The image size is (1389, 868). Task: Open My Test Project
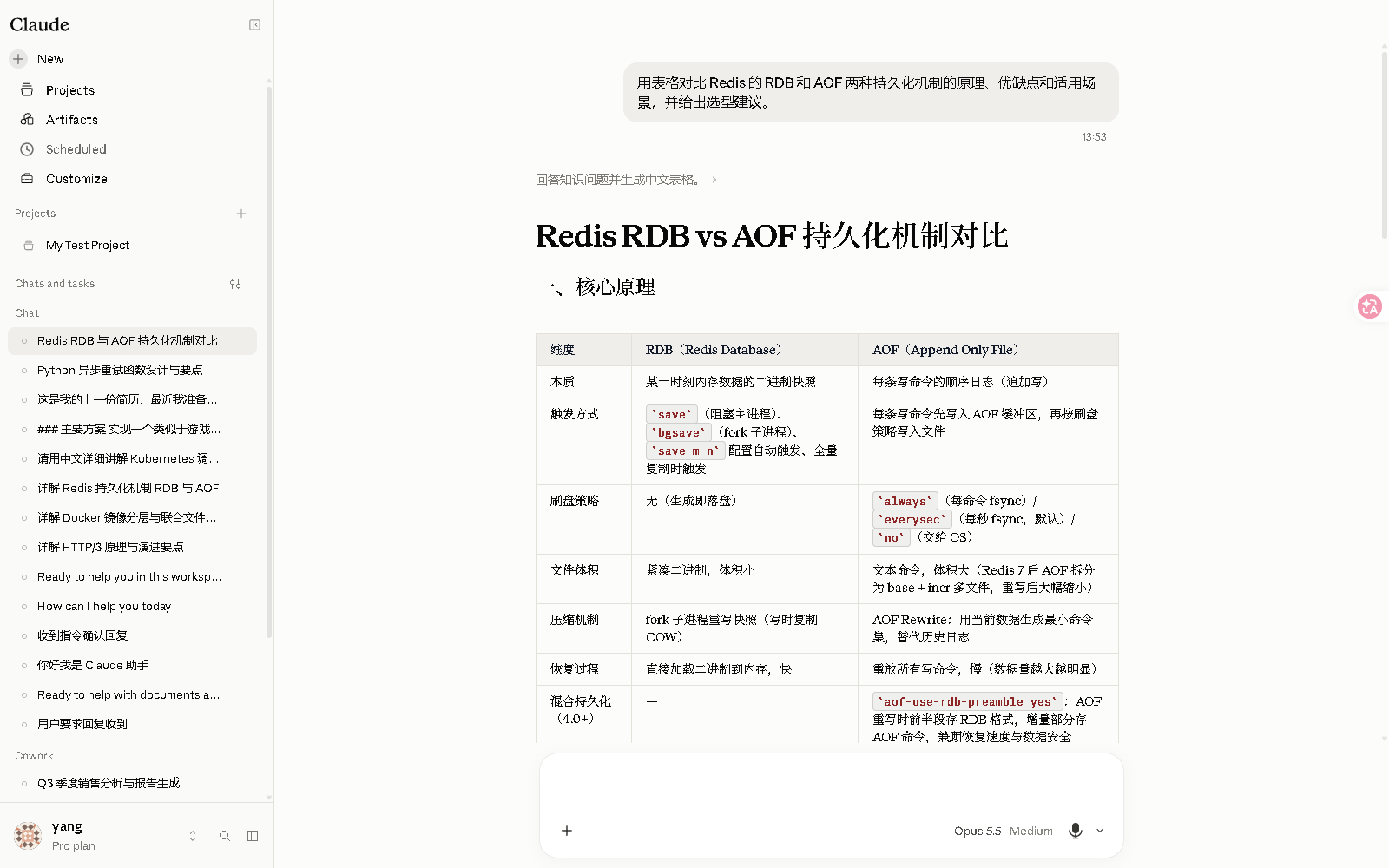tap(88, 246)
